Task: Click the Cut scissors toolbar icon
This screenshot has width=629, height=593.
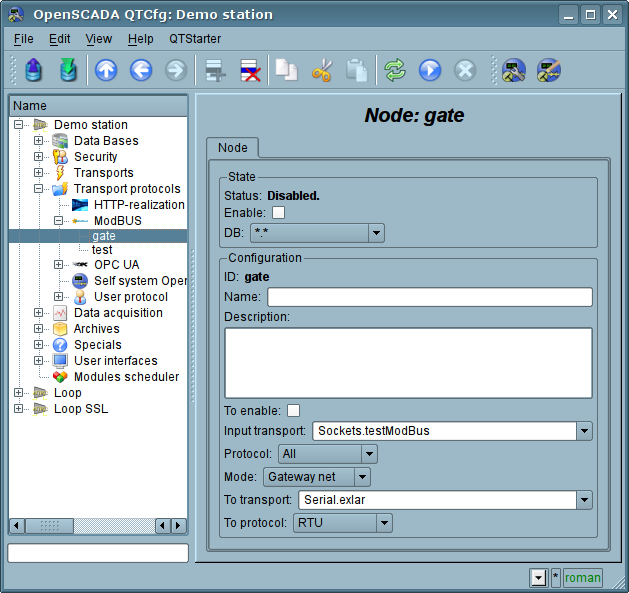Action: click(x=321, y=70)
